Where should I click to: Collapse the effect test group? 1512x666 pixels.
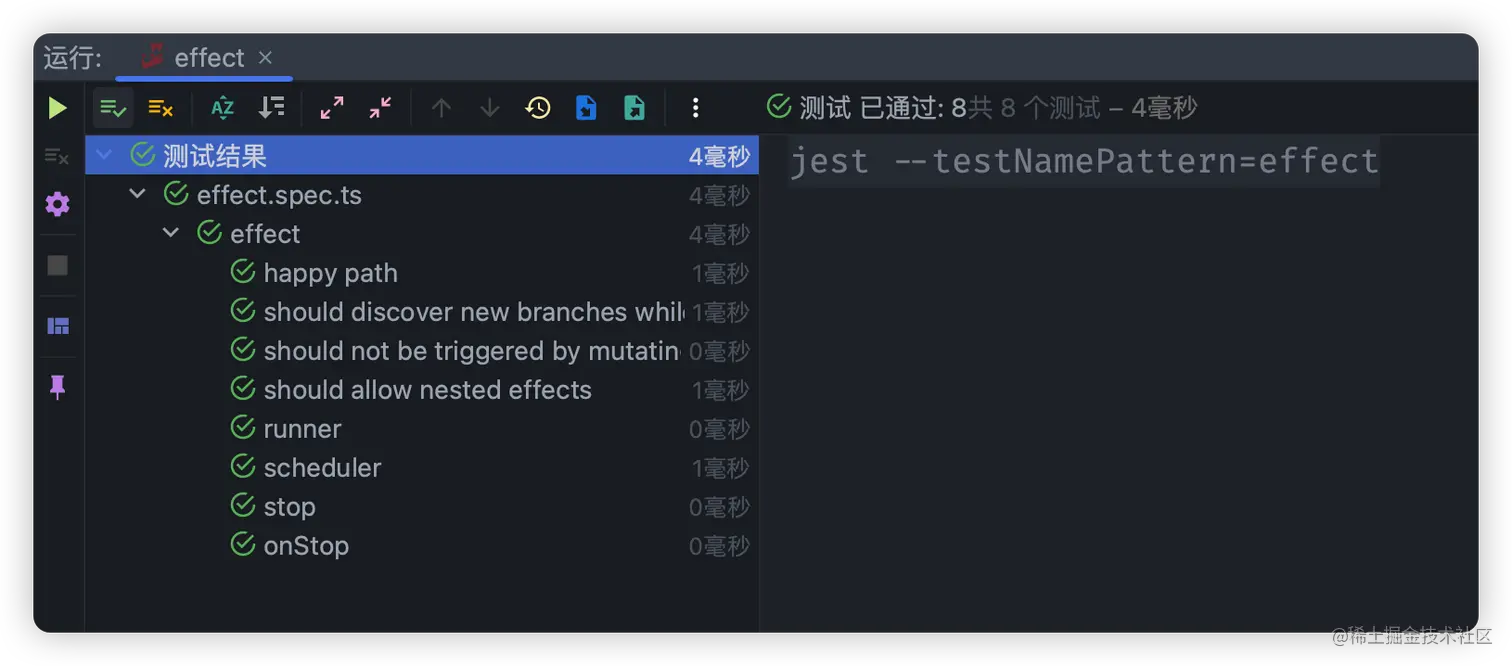(171, 233)
